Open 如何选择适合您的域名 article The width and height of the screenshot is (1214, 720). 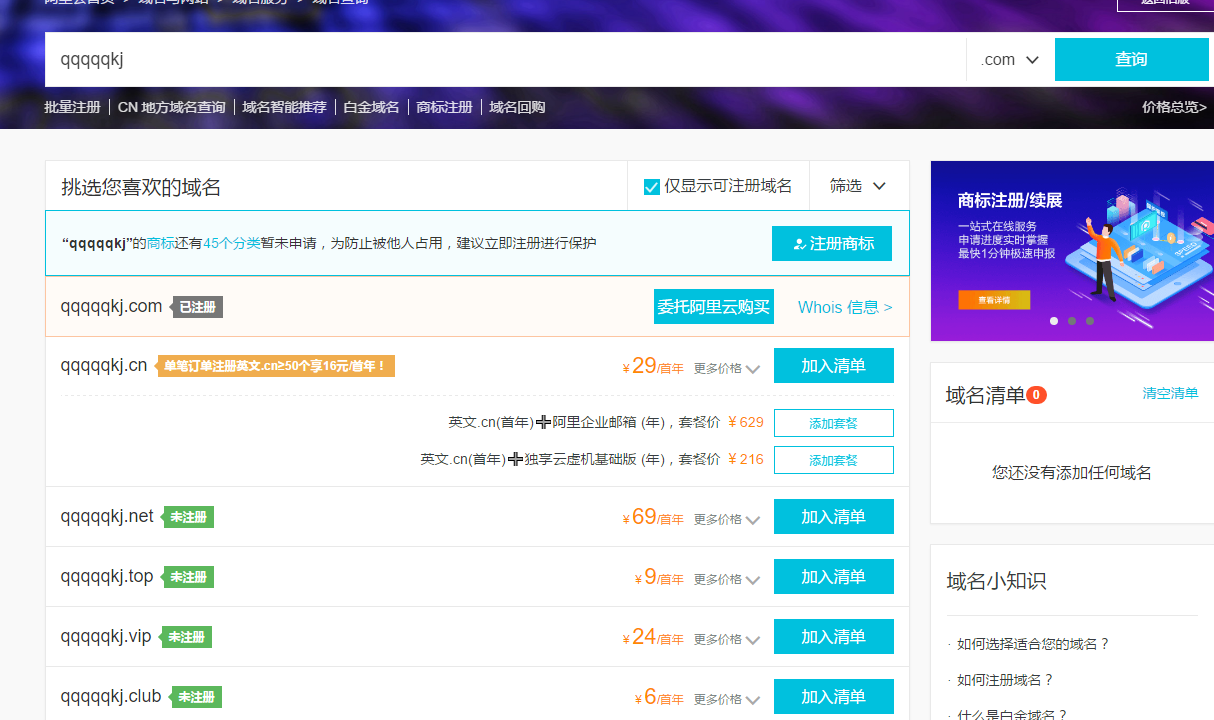(1033, 644)
